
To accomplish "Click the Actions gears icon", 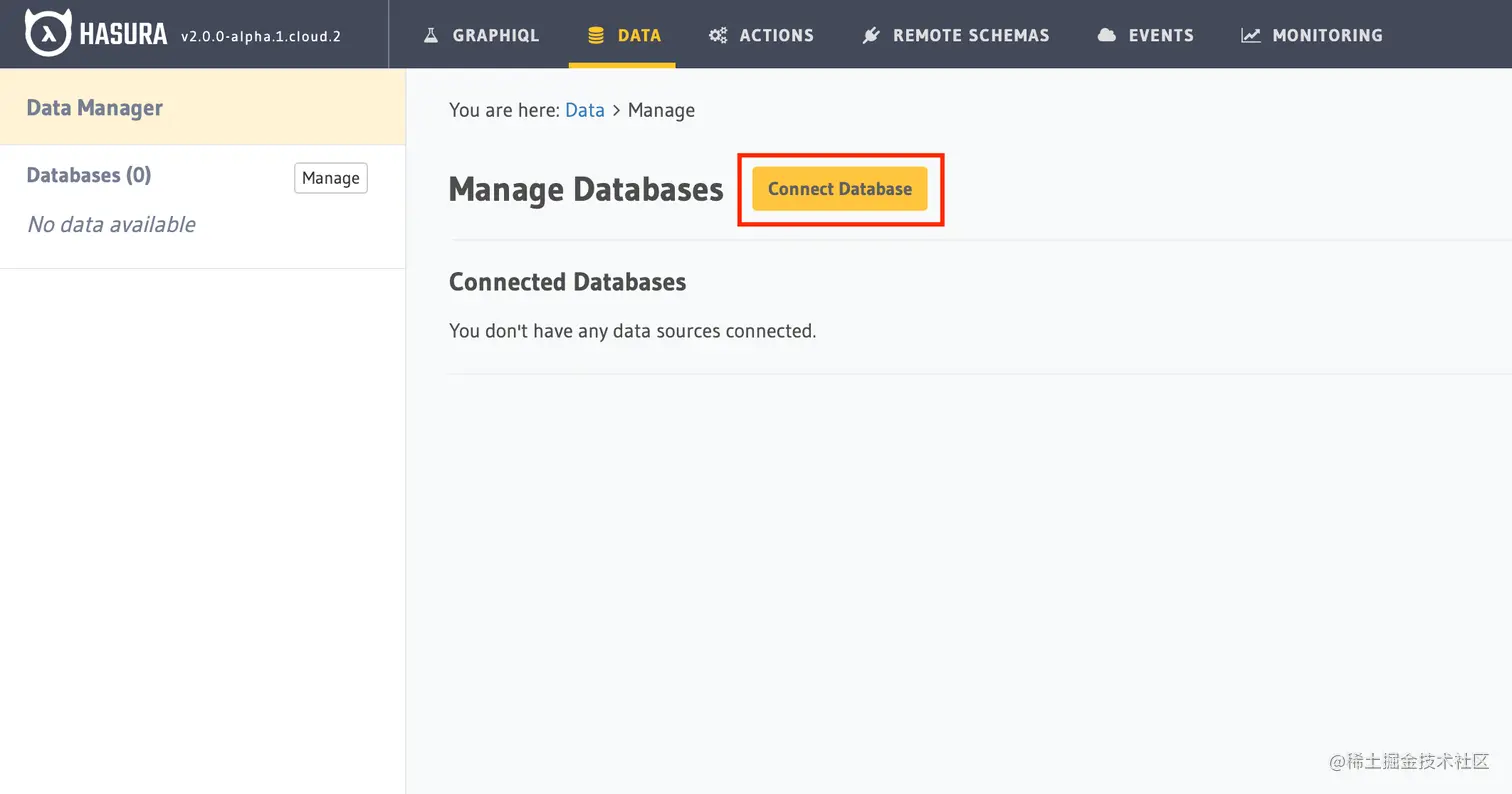I will [718, 35].
